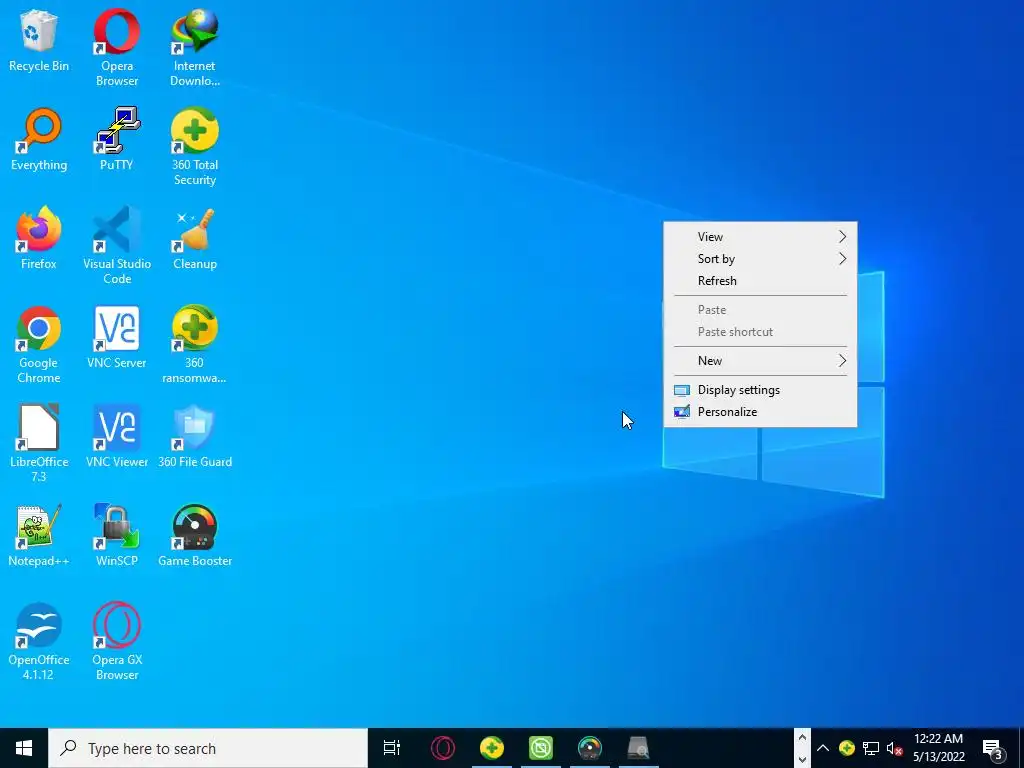The width and height of the screenshot is (1024, 768).
Task: Expand the View submenu in context menu
Action: coord(760,236)
